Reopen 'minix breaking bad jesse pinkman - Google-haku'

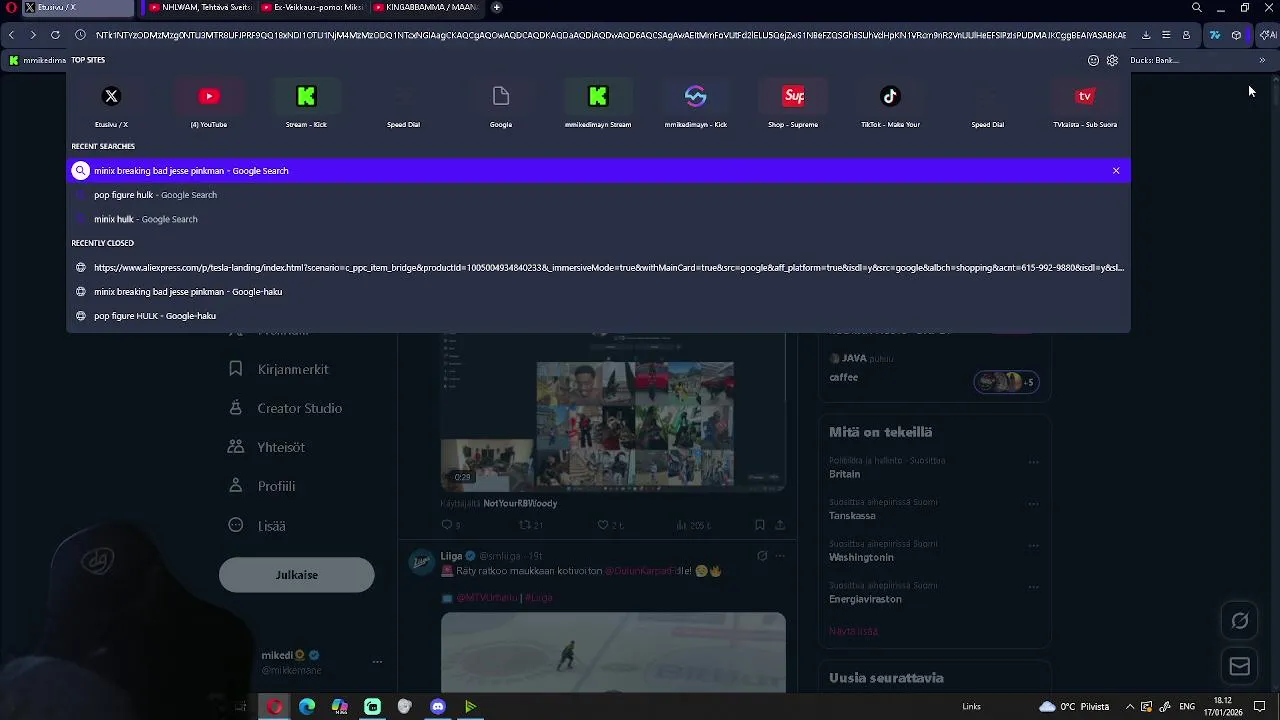[598, 292]
